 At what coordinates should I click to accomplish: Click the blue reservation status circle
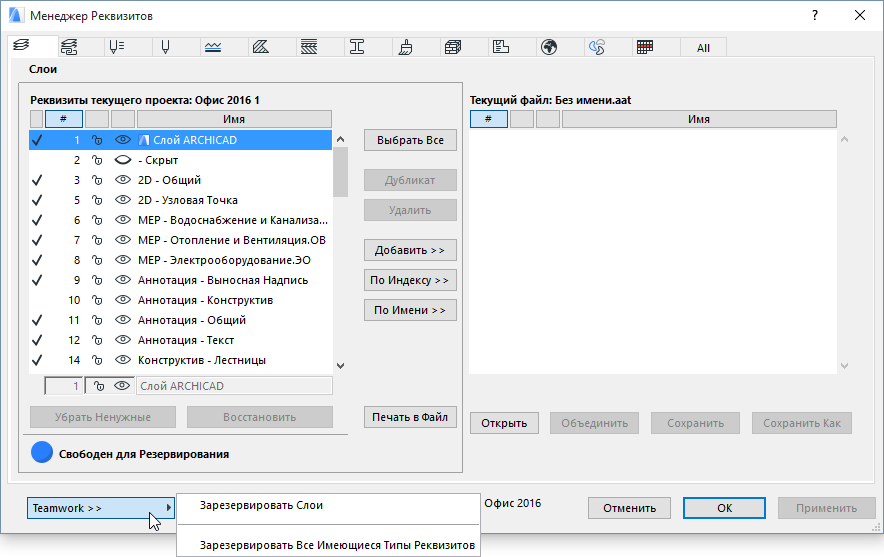pyautogui.click(x=42, y=452)
